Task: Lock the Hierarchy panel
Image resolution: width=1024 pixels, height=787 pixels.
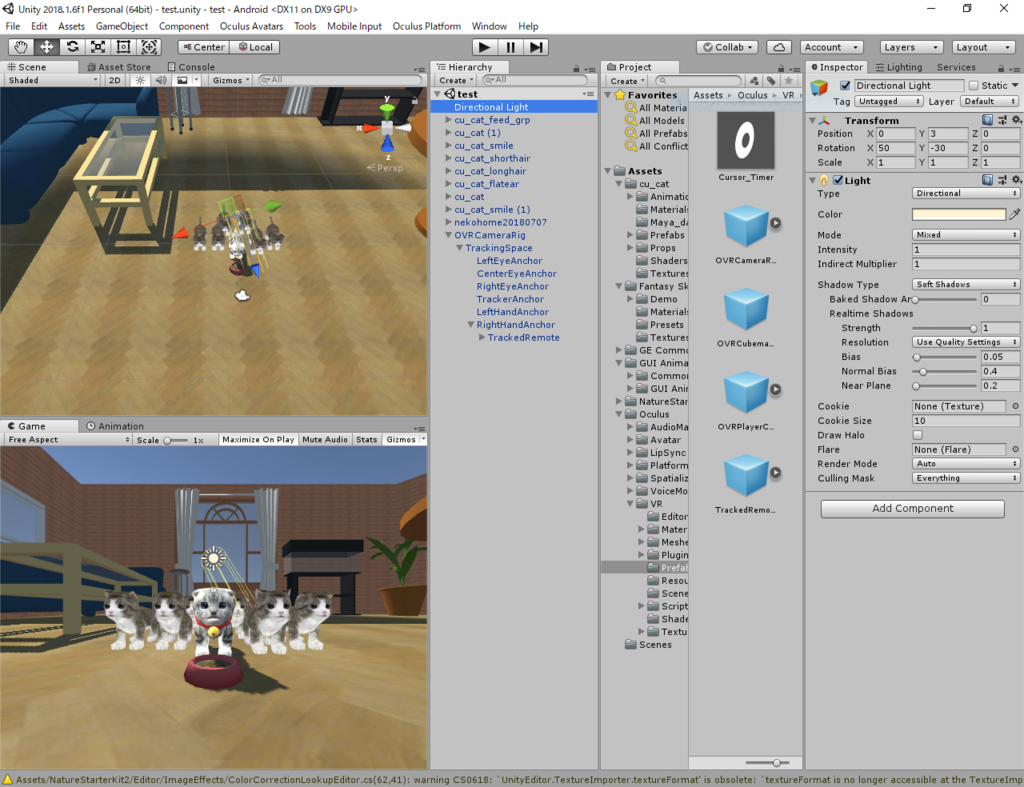Action: click(576, 68)
